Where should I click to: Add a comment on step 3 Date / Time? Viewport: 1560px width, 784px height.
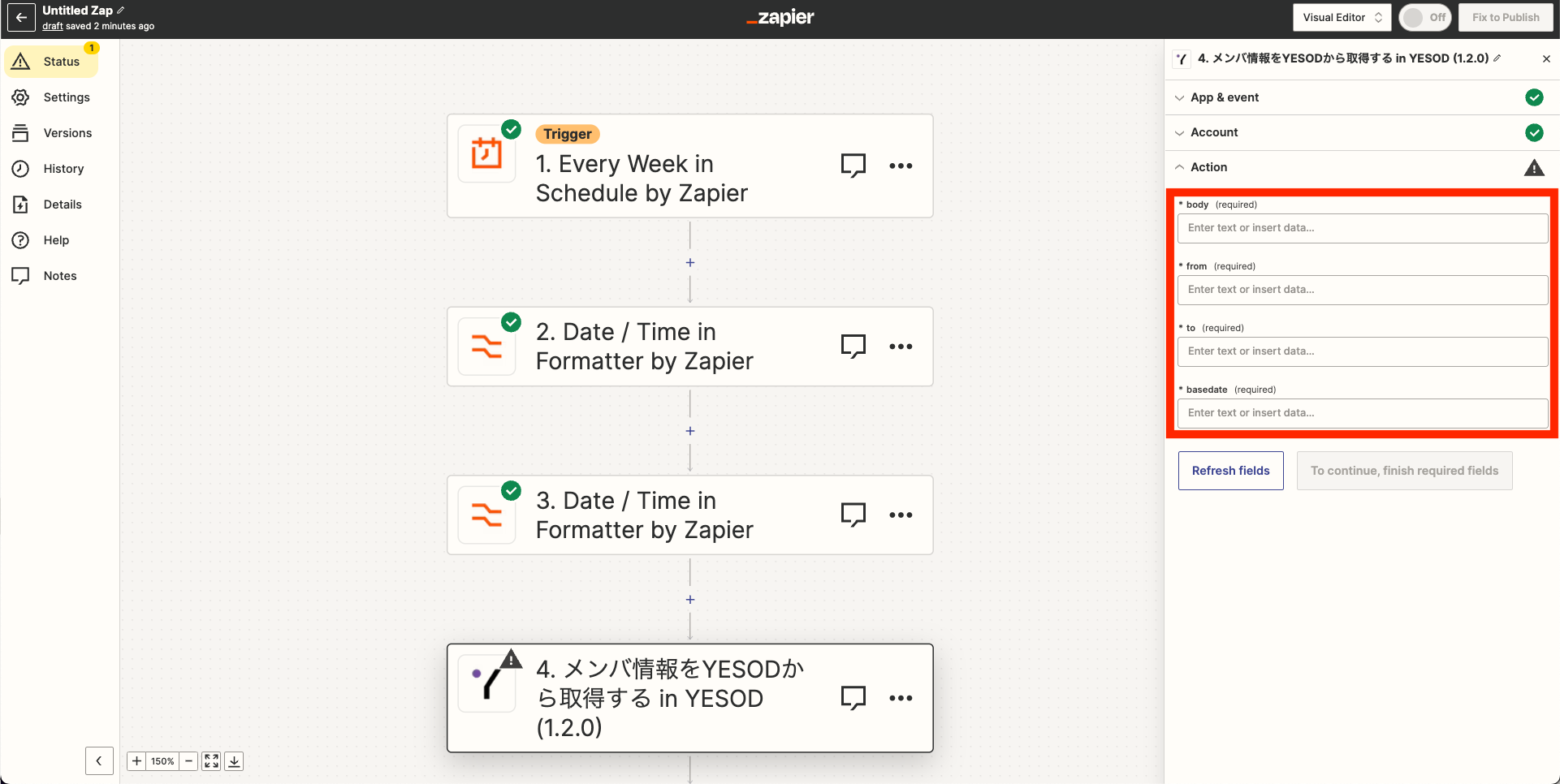click(x=853, y=515)
